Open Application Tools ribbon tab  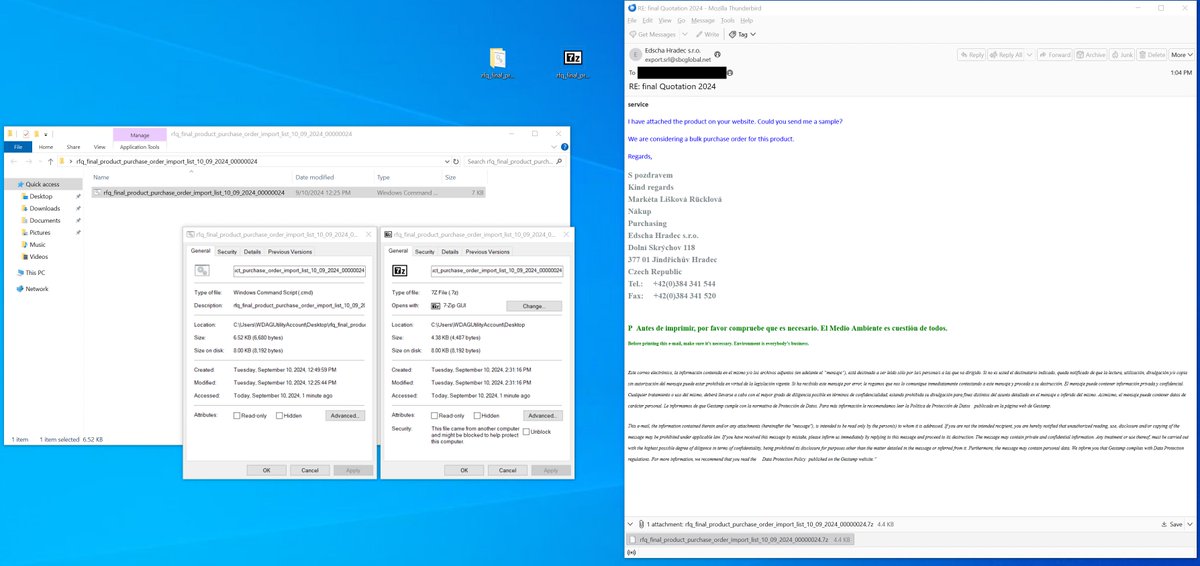click(140, 147)
